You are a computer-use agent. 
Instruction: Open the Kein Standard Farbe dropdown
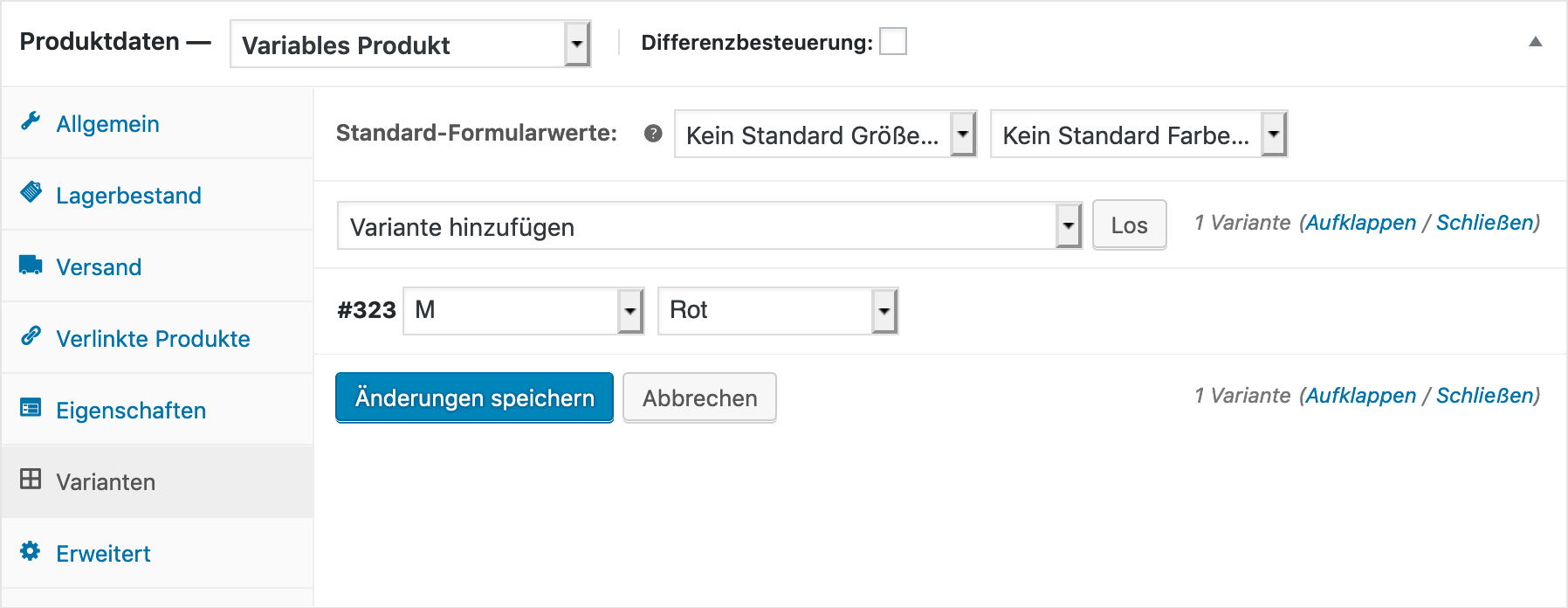pyautogui.click(x=1138, y=135)
